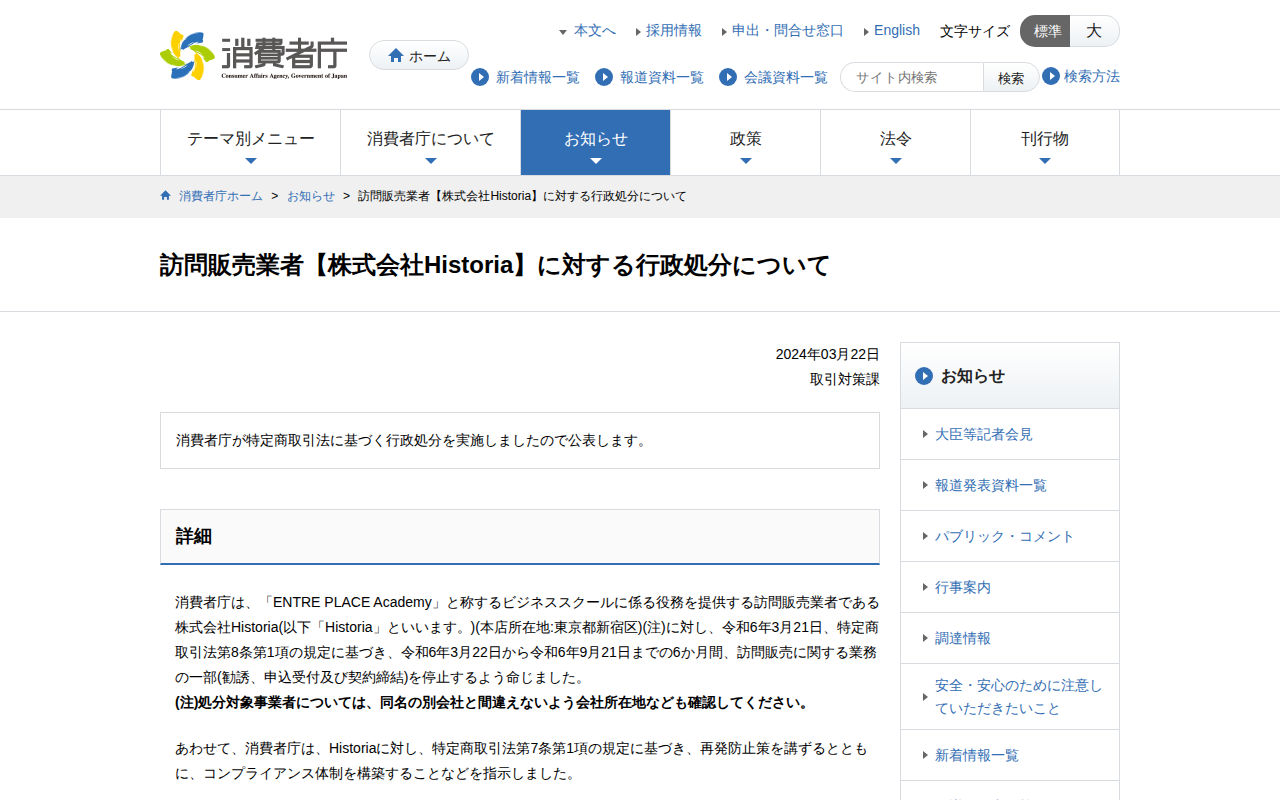The width and height of the screenshot is (1280, 800).
Task: Open the お知らせ main menu
Action: point(596,142)
